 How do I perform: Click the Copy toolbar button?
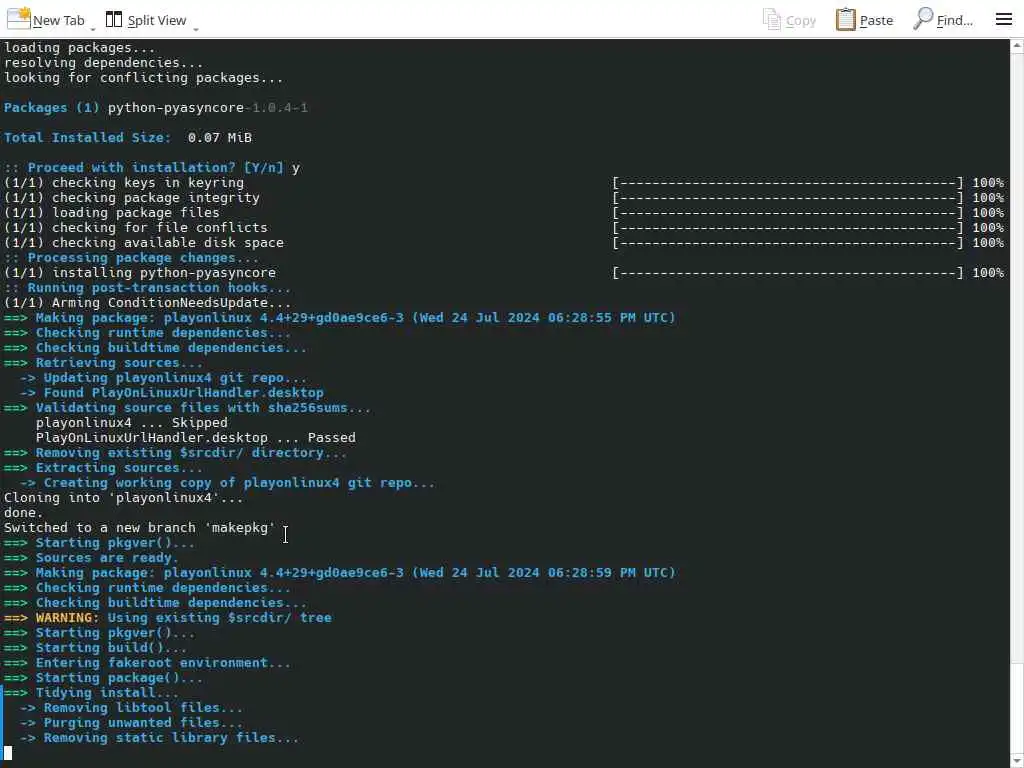(789, 20)
